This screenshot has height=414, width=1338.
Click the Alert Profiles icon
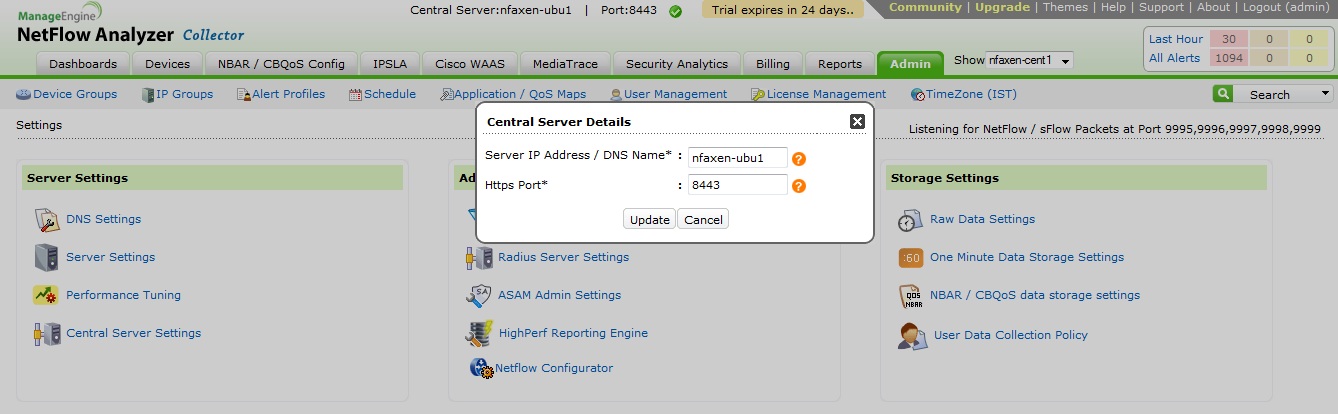[x=243, y=95]
